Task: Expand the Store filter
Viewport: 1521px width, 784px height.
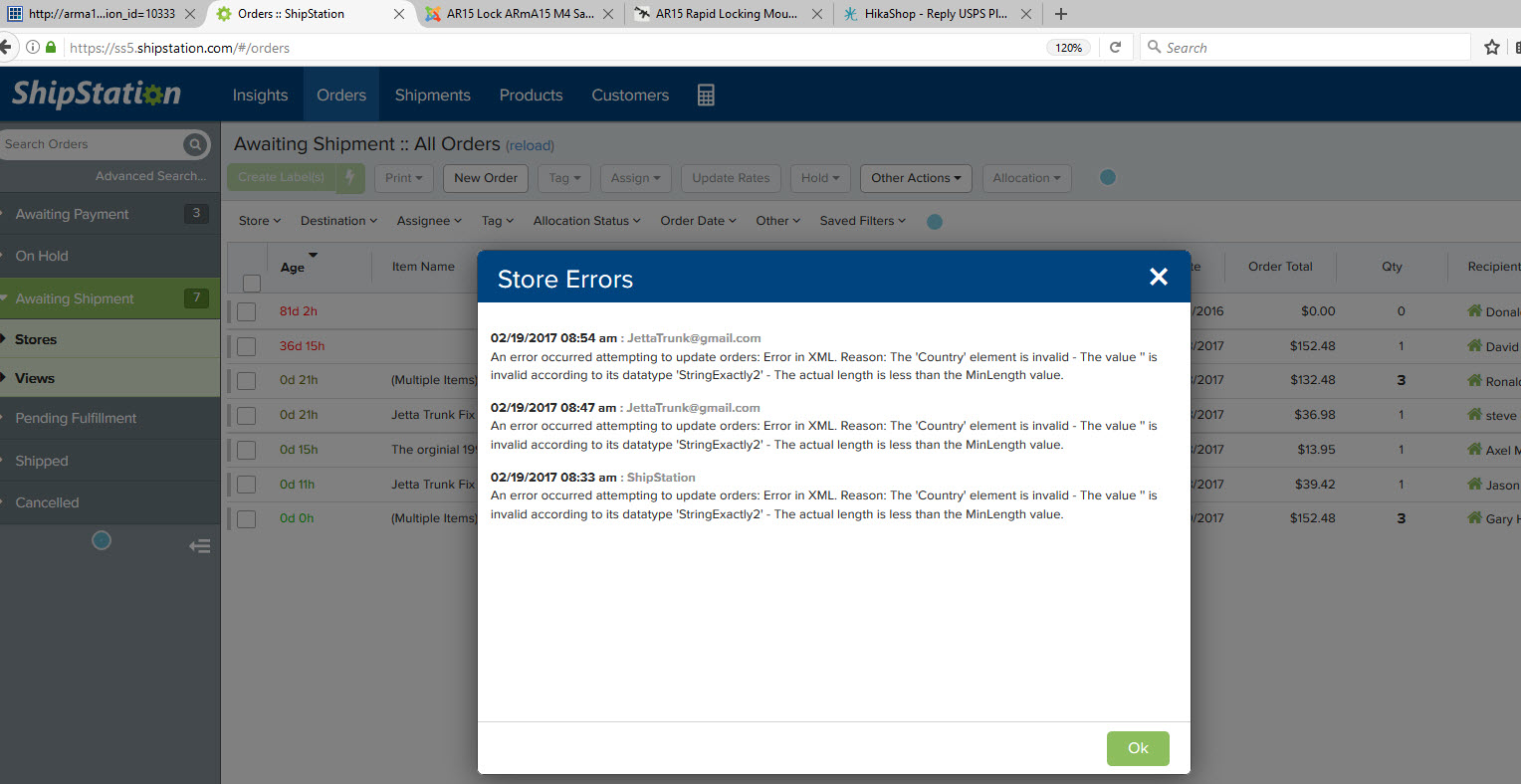Action: pyautogui.click(x=260, y=221)
